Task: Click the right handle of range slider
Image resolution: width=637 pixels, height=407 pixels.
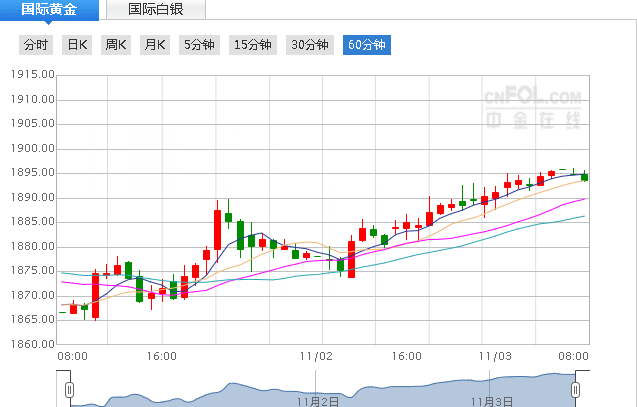Action: 575,389
